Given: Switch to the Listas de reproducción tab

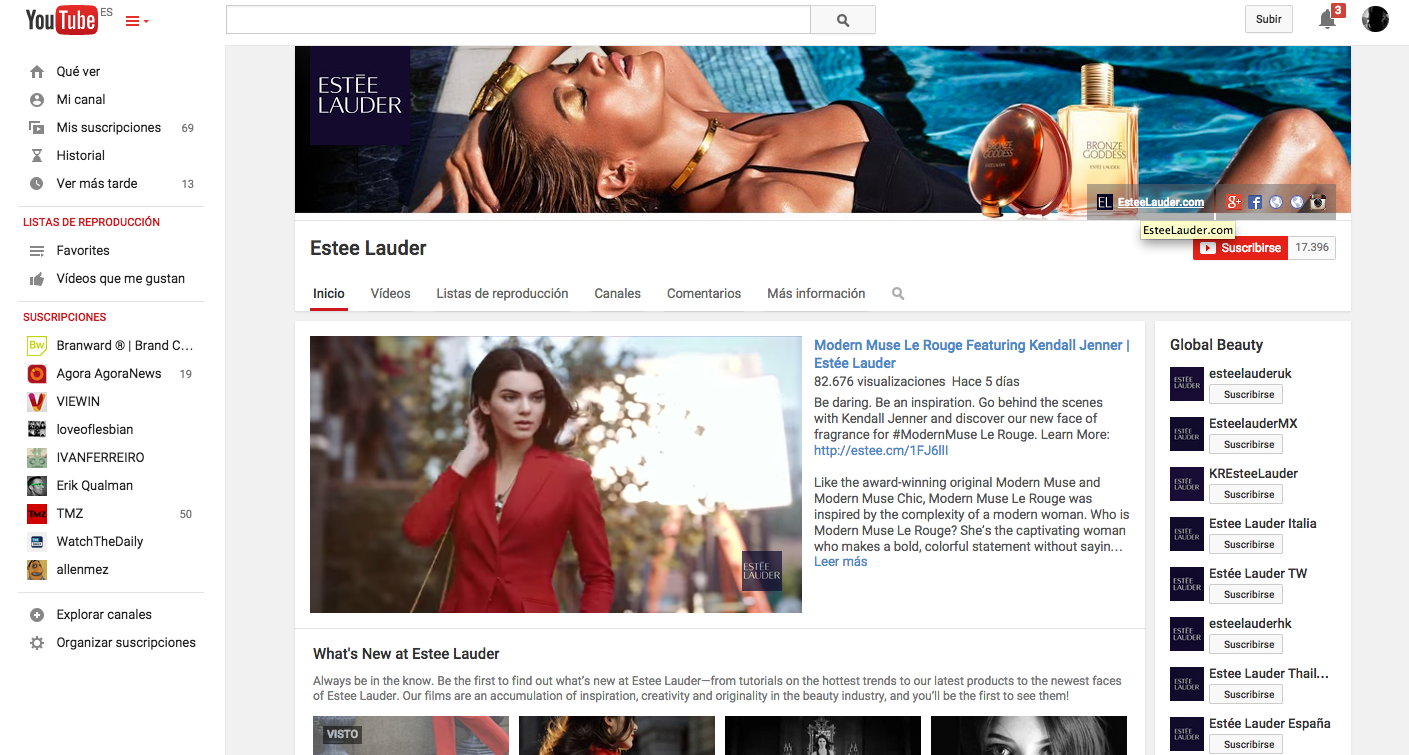Looking at the screenshot, I should tap(502, 294).
